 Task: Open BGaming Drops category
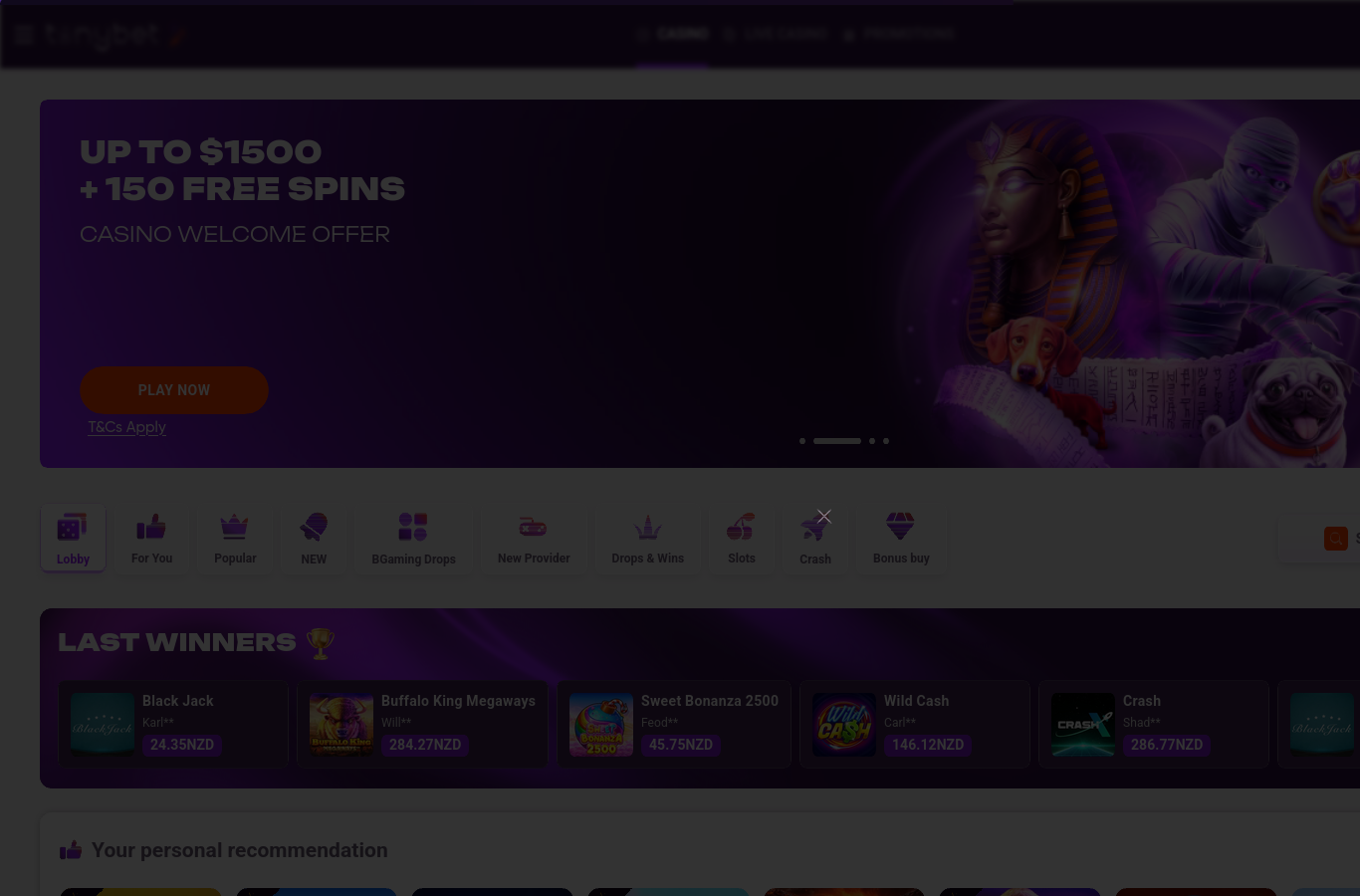413,539
